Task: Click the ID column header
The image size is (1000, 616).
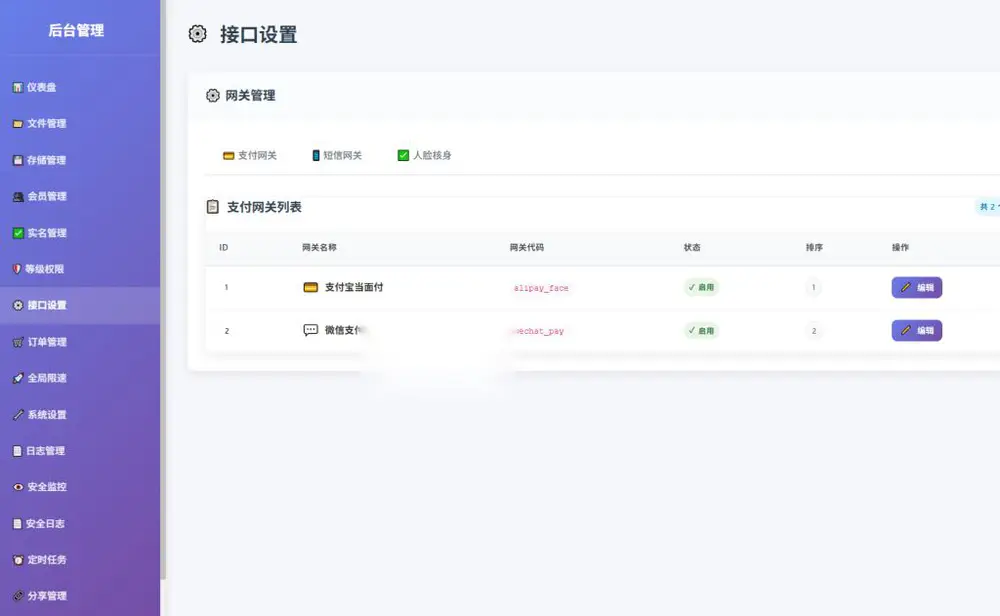Action: (x=223, y=247)
